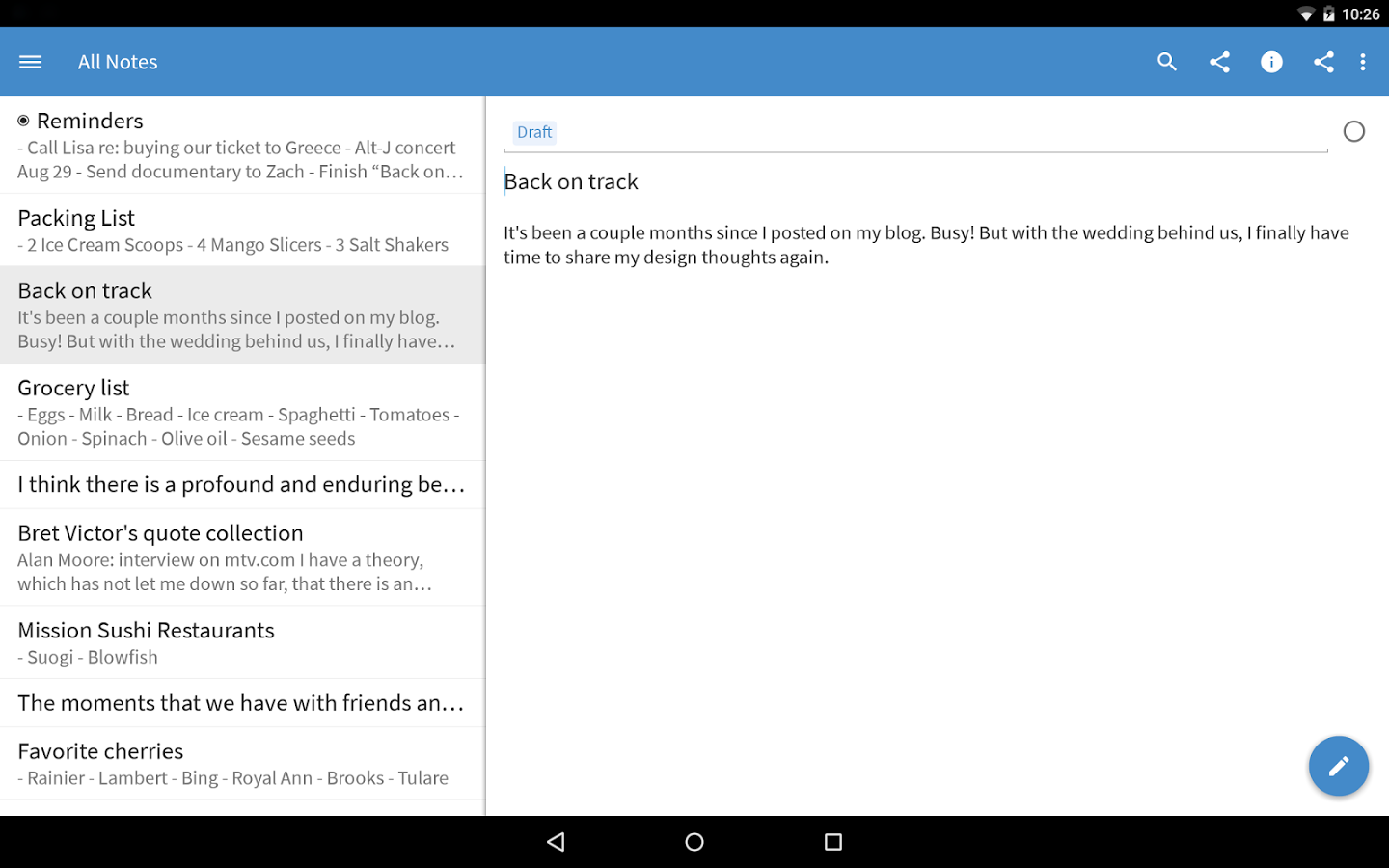Image resolution: width=1389 pixels, height=868 pixels.
Task: Toggle the pin circle on the open note
Action: 1354,130
